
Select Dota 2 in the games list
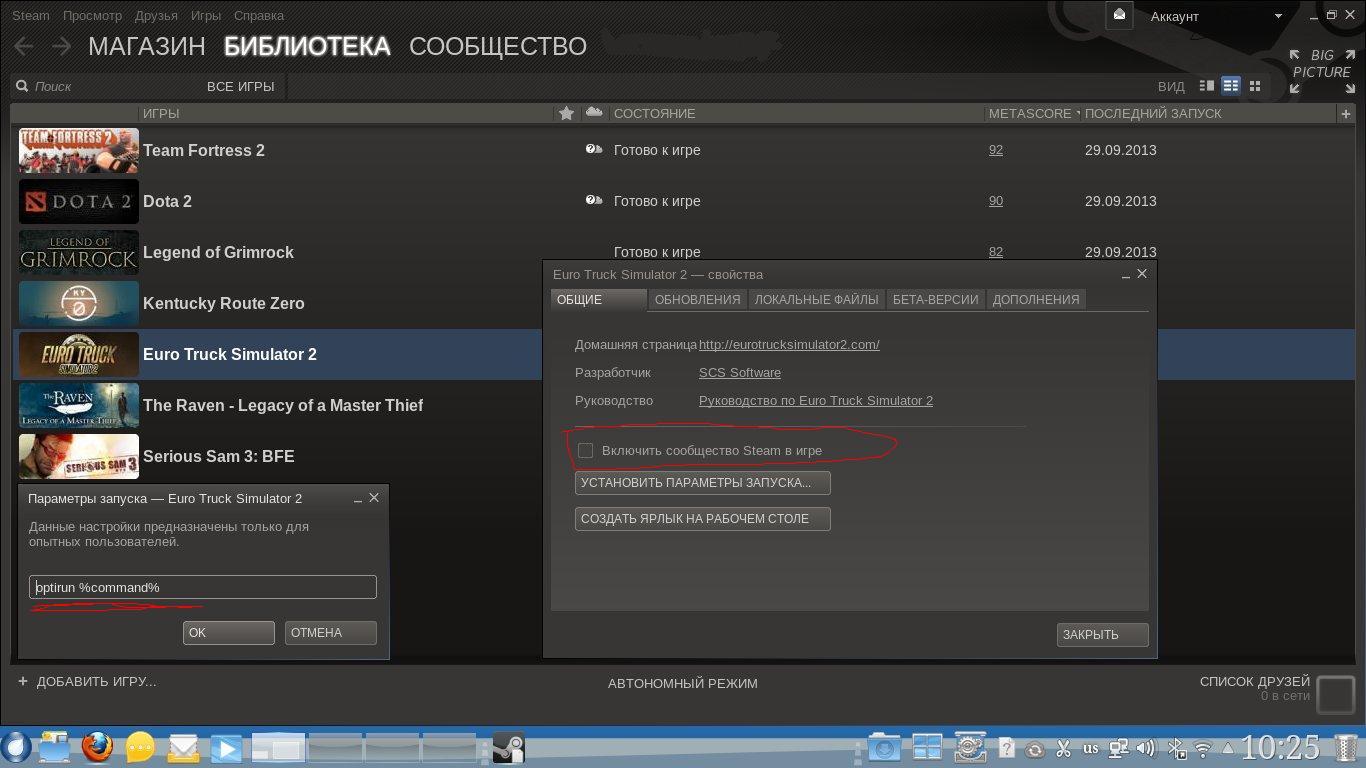(x=683, y=201)
